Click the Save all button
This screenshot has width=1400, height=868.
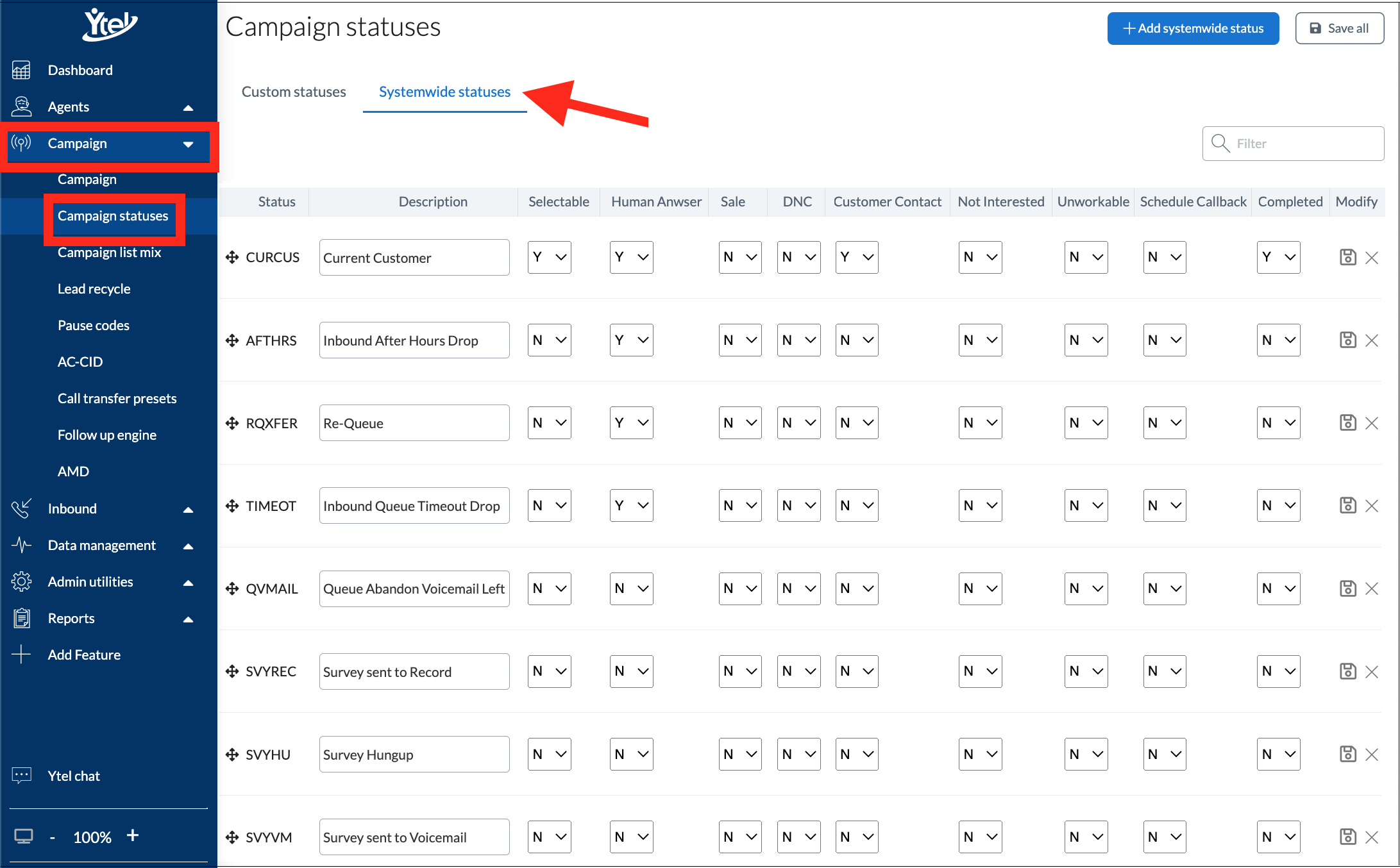1339,28
